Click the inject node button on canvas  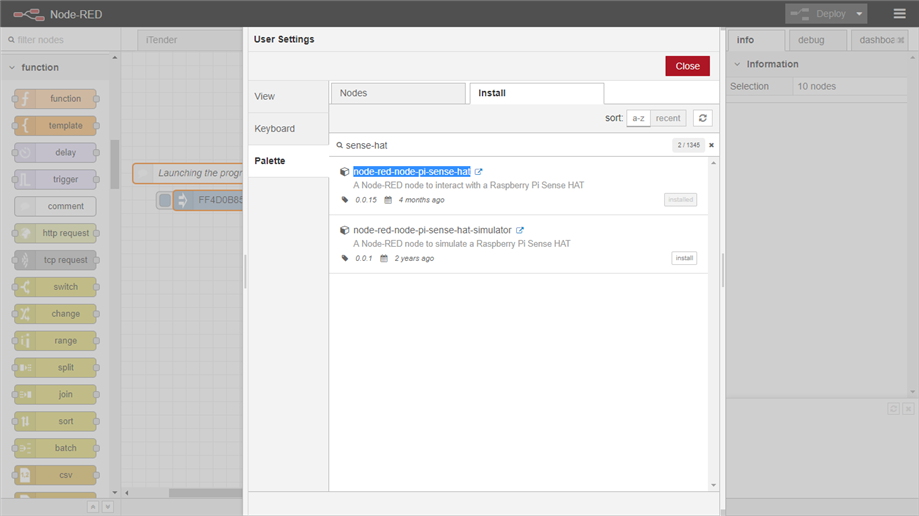pos(165,200)
